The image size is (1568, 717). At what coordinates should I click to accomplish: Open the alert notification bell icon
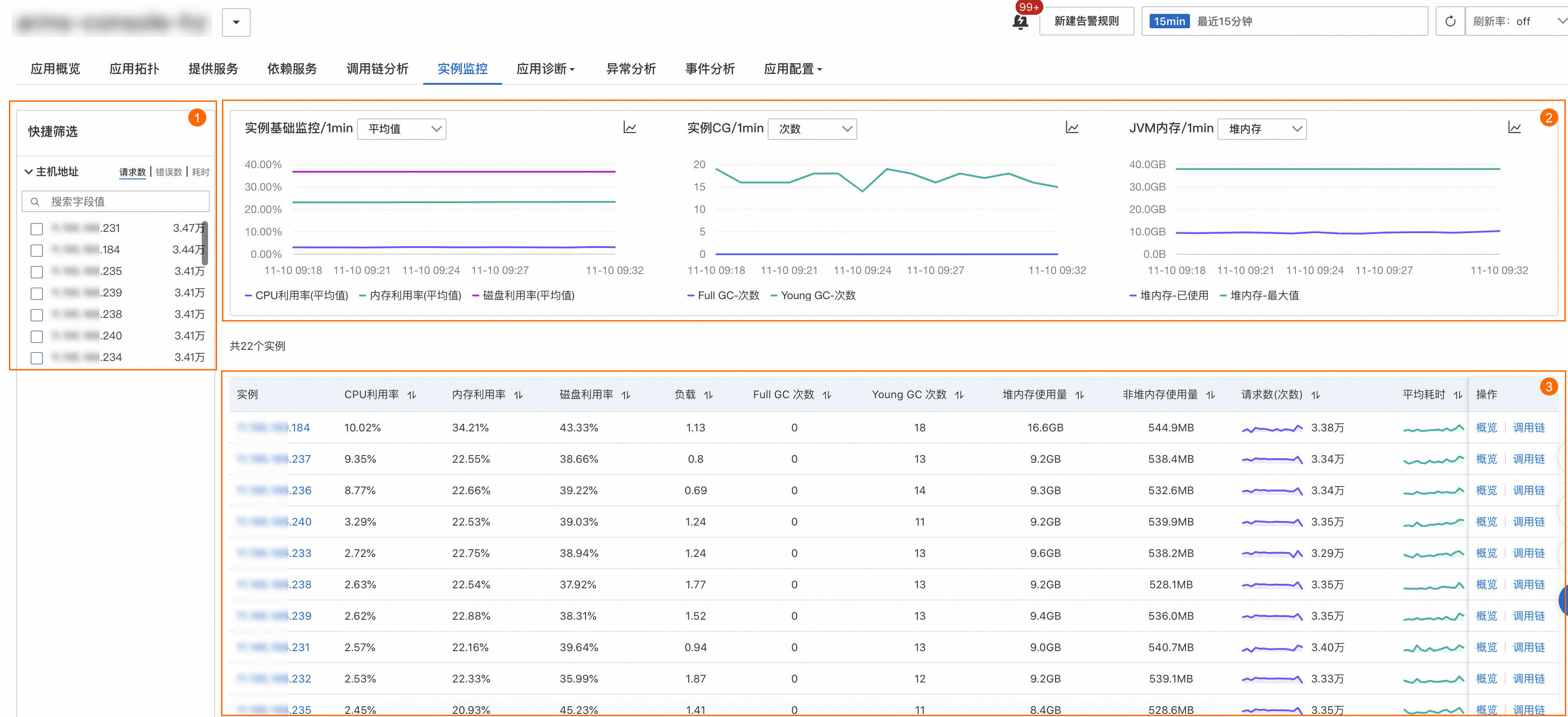[x=1021, y=22]
